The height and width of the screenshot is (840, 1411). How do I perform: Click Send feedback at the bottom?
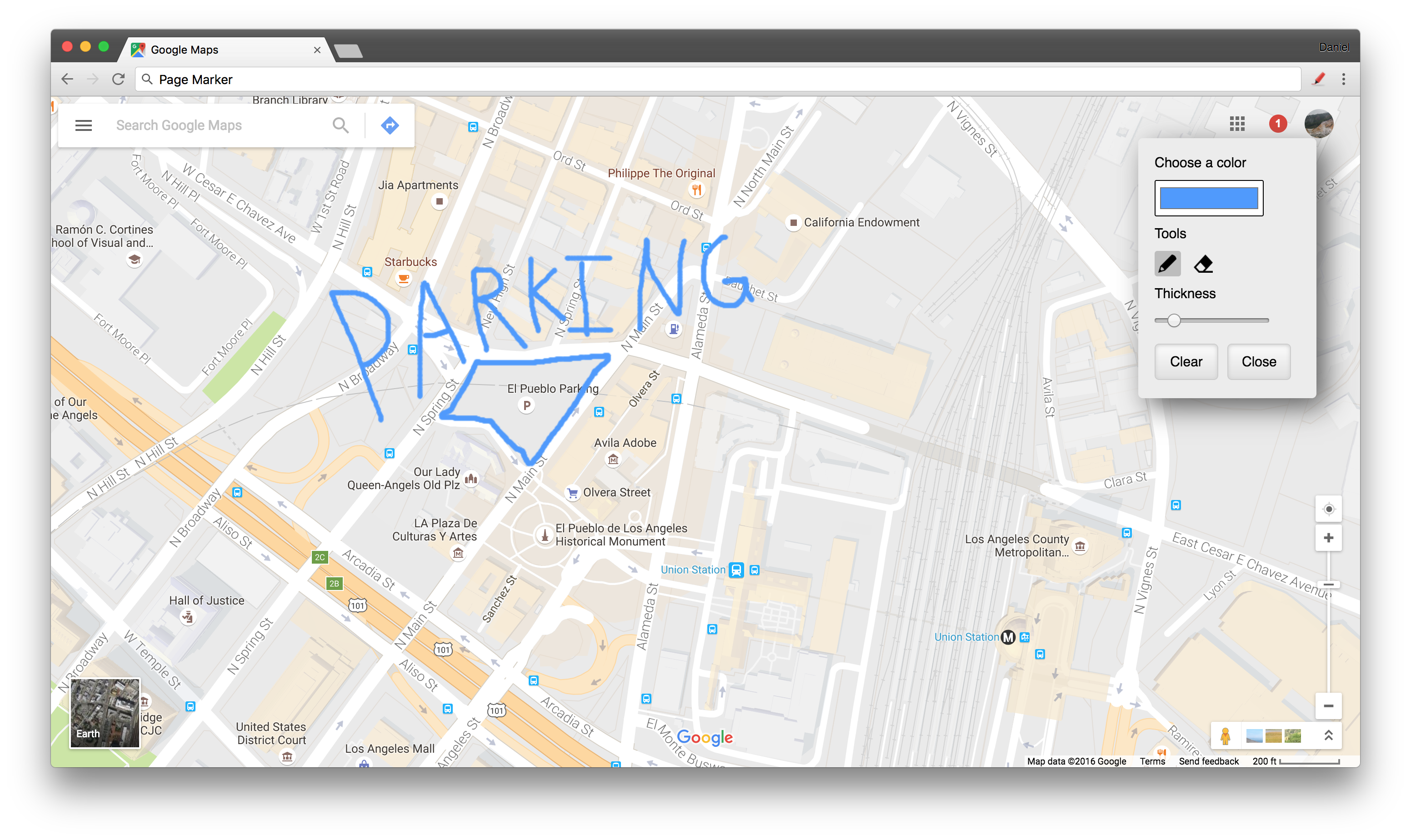tap(1209, 761)
